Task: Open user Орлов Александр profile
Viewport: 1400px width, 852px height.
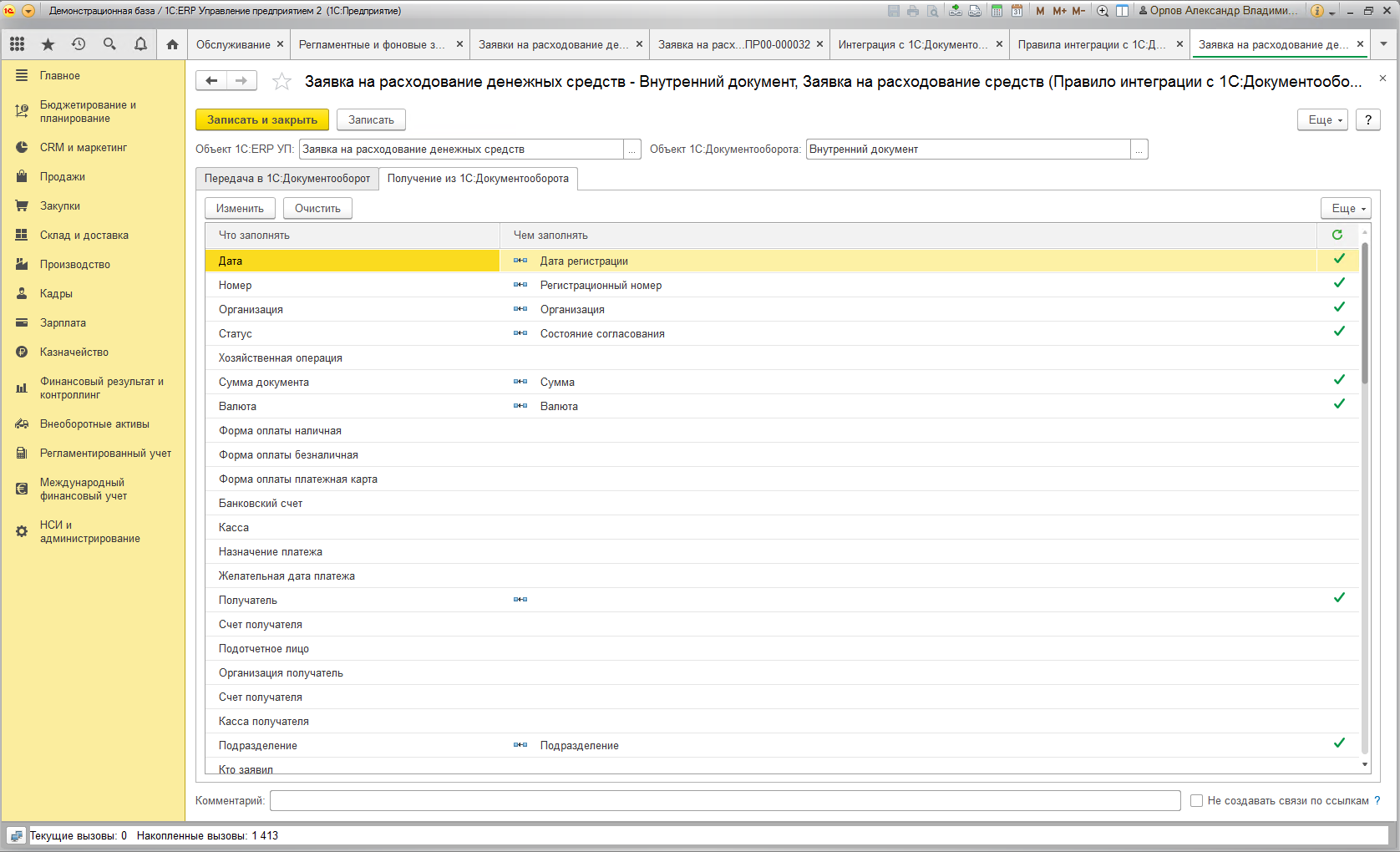Action: 1218,11
